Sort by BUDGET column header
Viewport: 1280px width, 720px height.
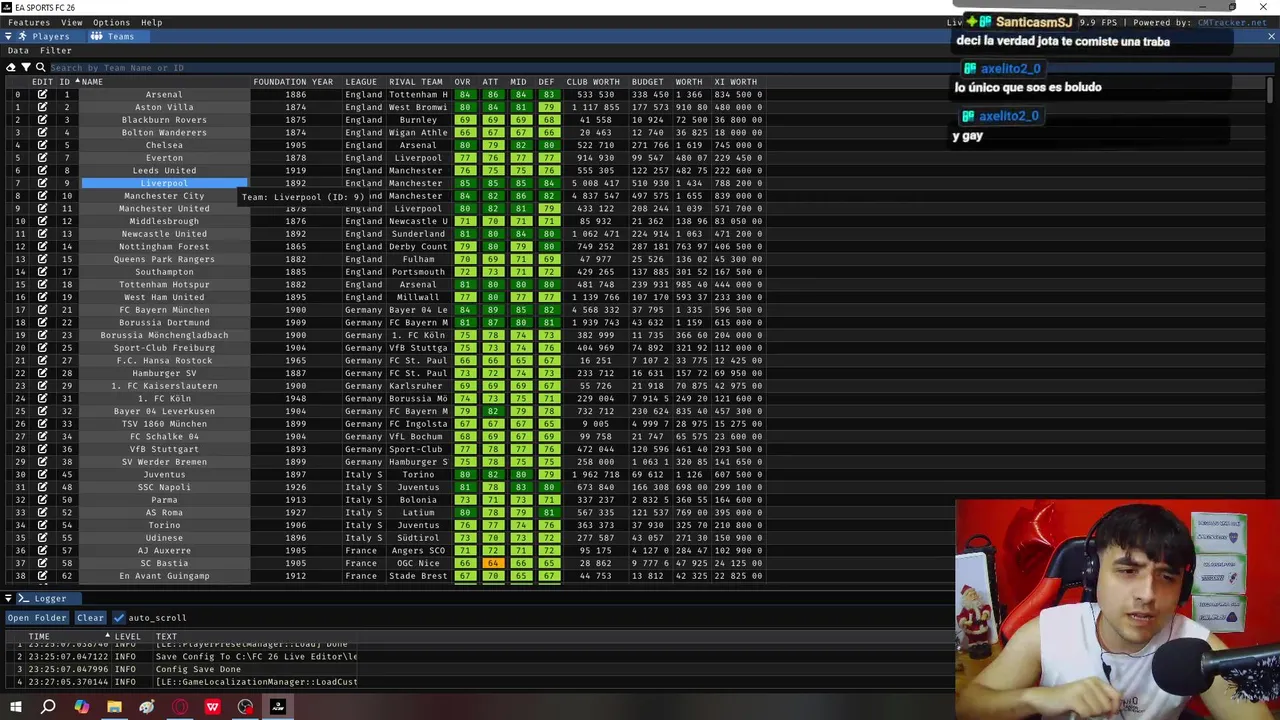[648, 82]
